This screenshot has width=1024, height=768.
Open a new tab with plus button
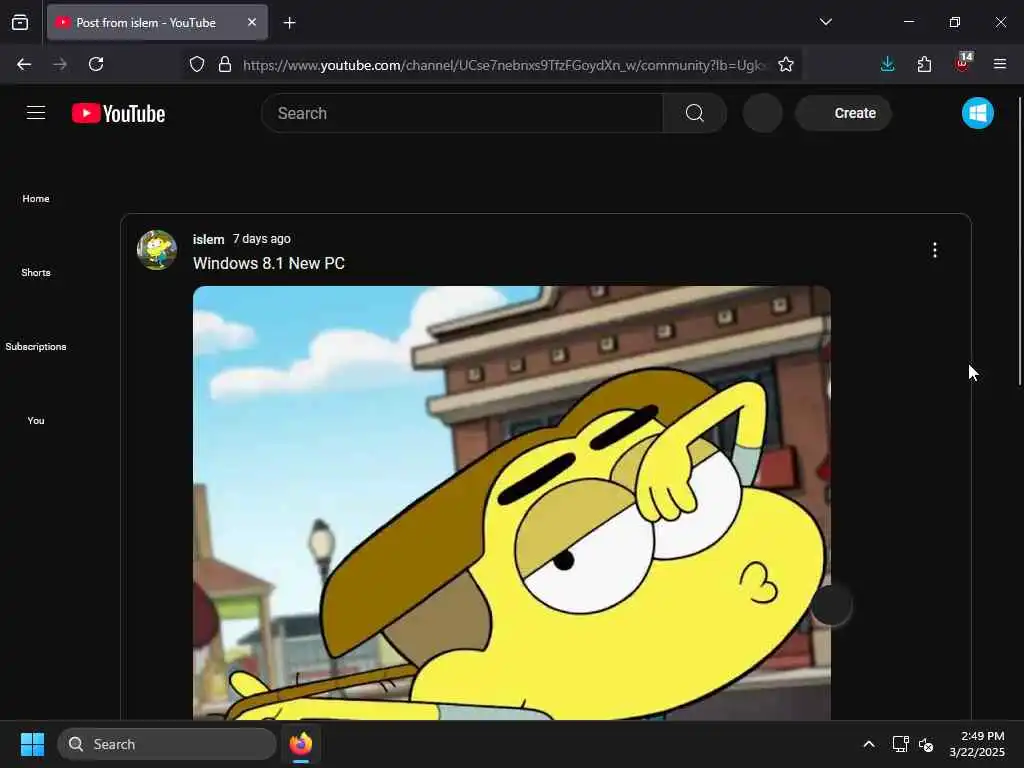coord(289,23)
